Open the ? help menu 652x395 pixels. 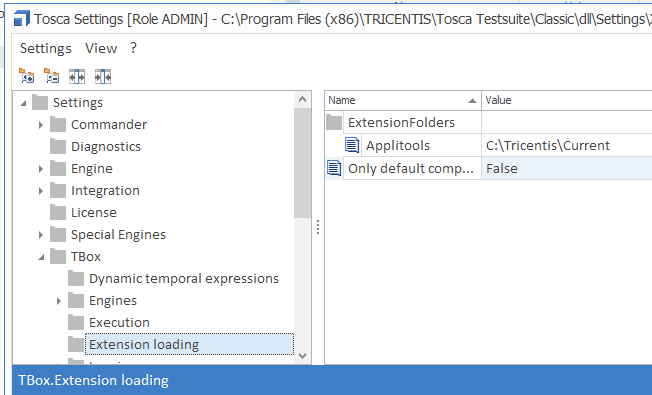133,48
